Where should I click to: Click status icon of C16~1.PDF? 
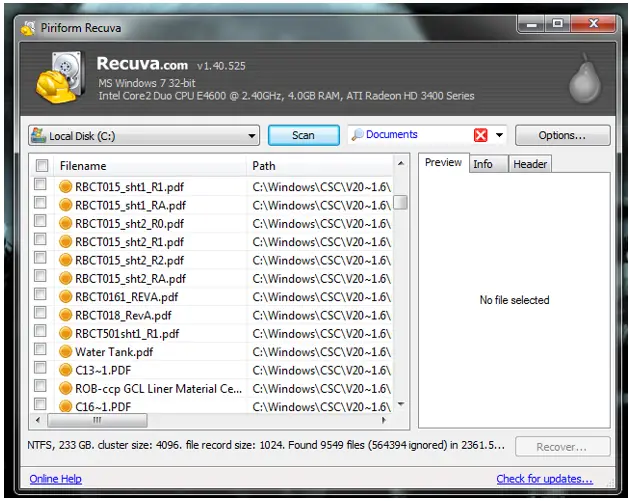pyautogui.click(x=65, y=406)
